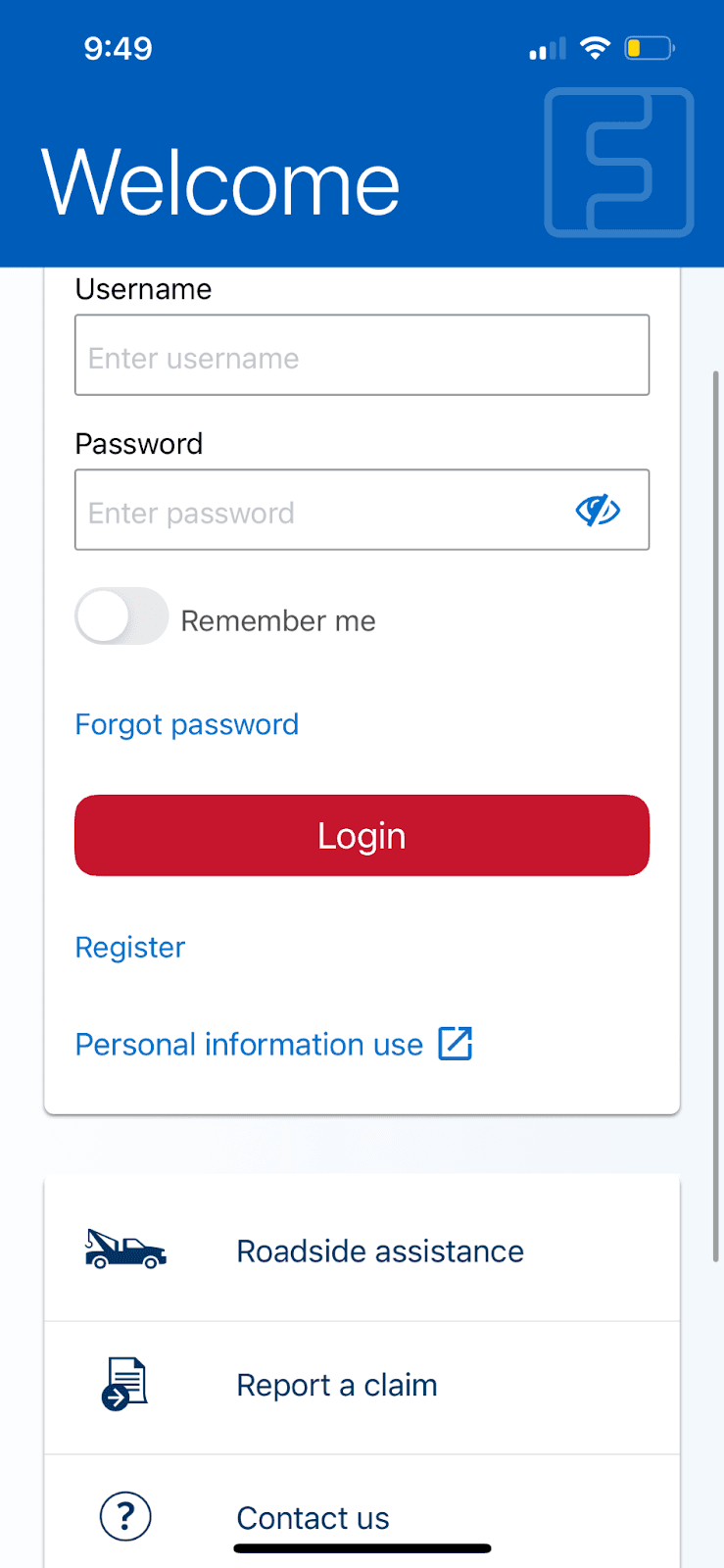Image resolution: width=724 pixels, height=1568 pixels.
Task: Click the Enter password field
Action: (x=323, y=511)
